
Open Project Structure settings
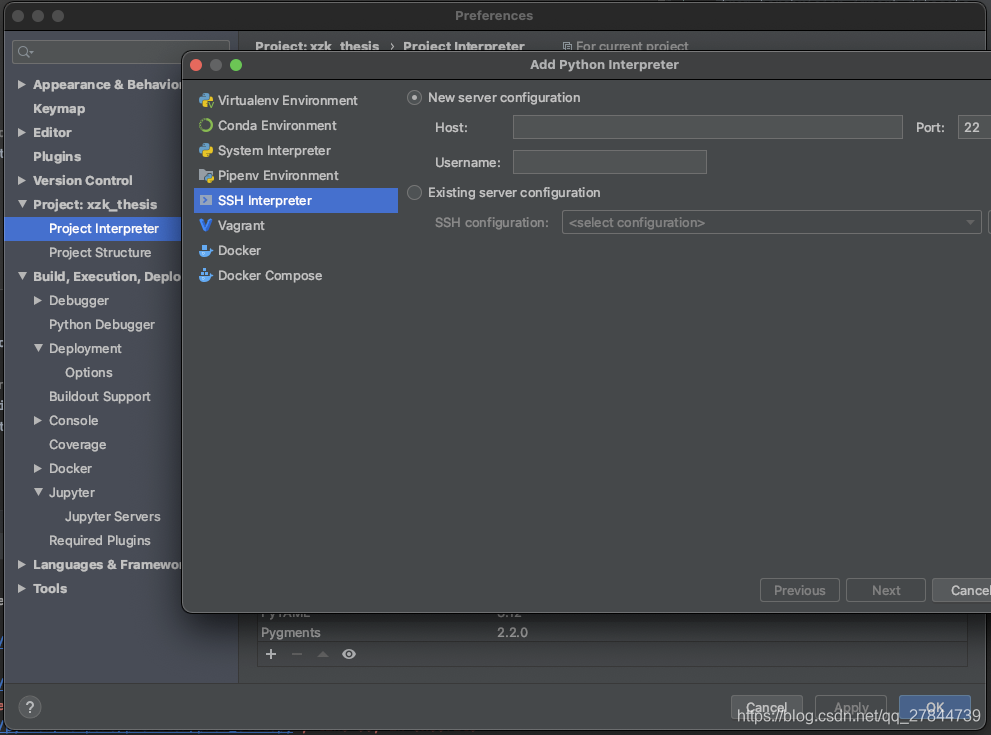point(100,252)
